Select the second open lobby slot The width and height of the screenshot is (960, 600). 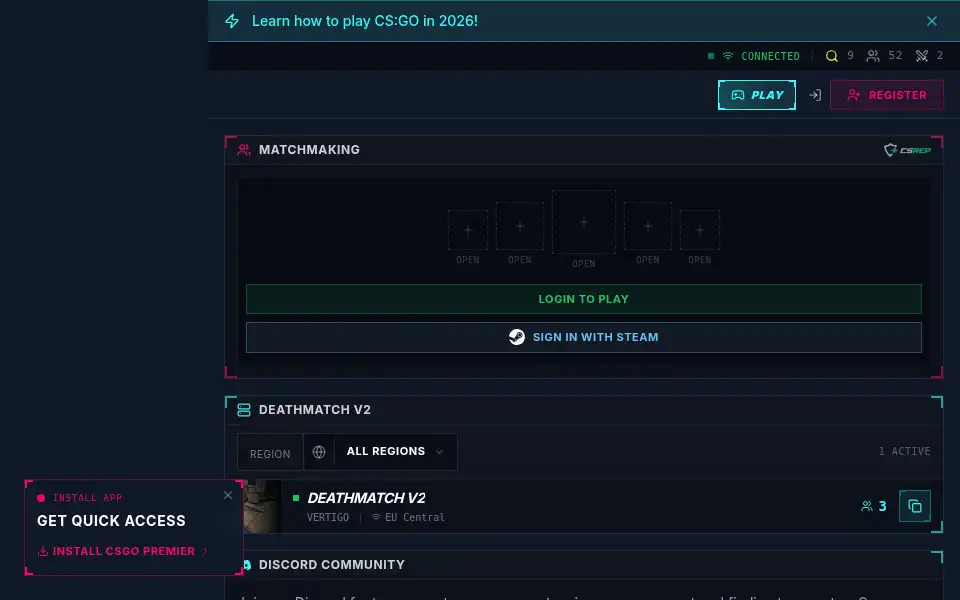coord(519,226)
